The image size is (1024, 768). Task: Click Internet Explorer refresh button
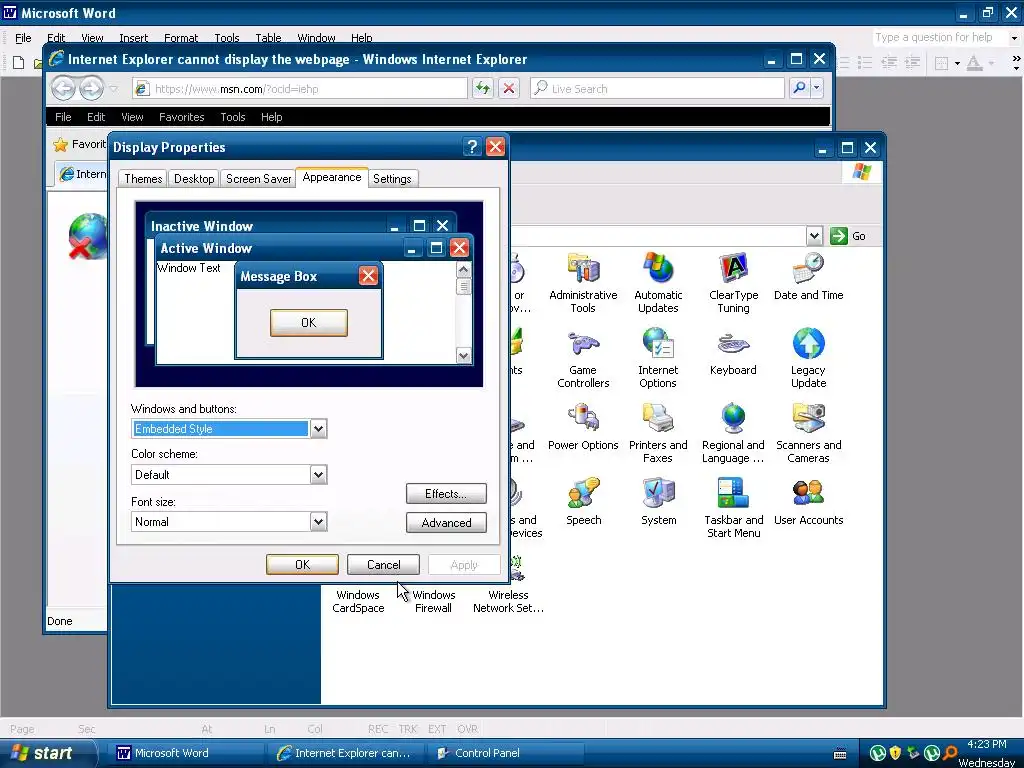point(483,88)
